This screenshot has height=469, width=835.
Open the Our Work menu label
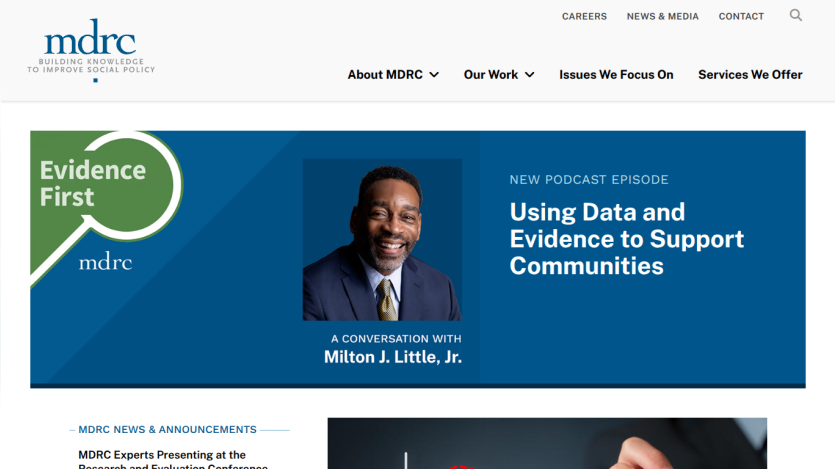pos(490,75)
